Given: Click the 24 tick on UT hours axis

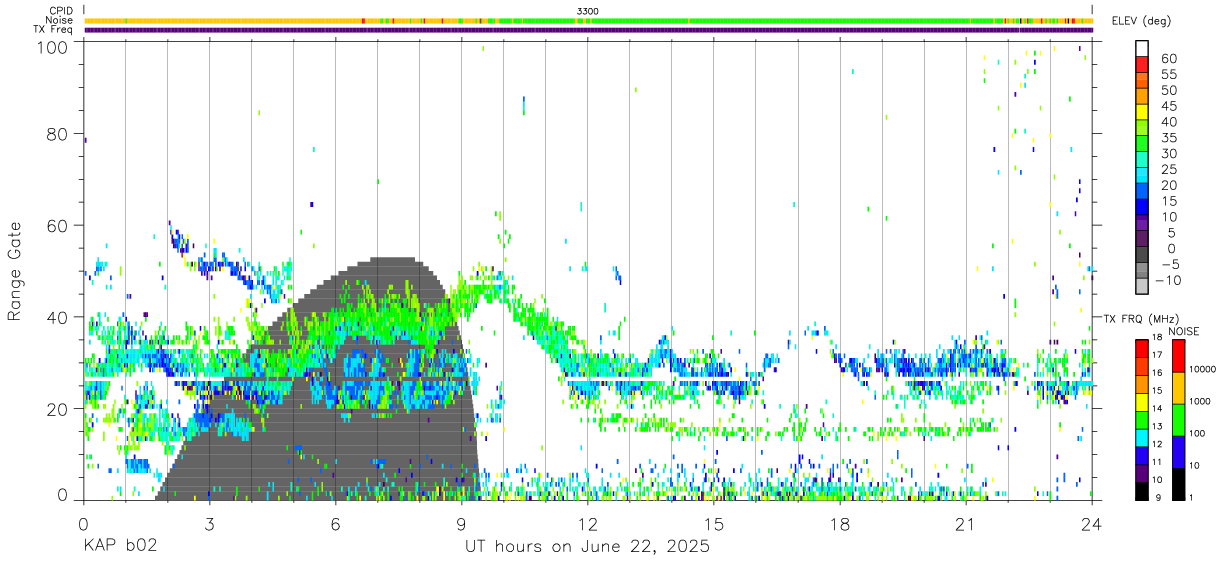Looking at the screenshot, I should [x=1092, y=524].
